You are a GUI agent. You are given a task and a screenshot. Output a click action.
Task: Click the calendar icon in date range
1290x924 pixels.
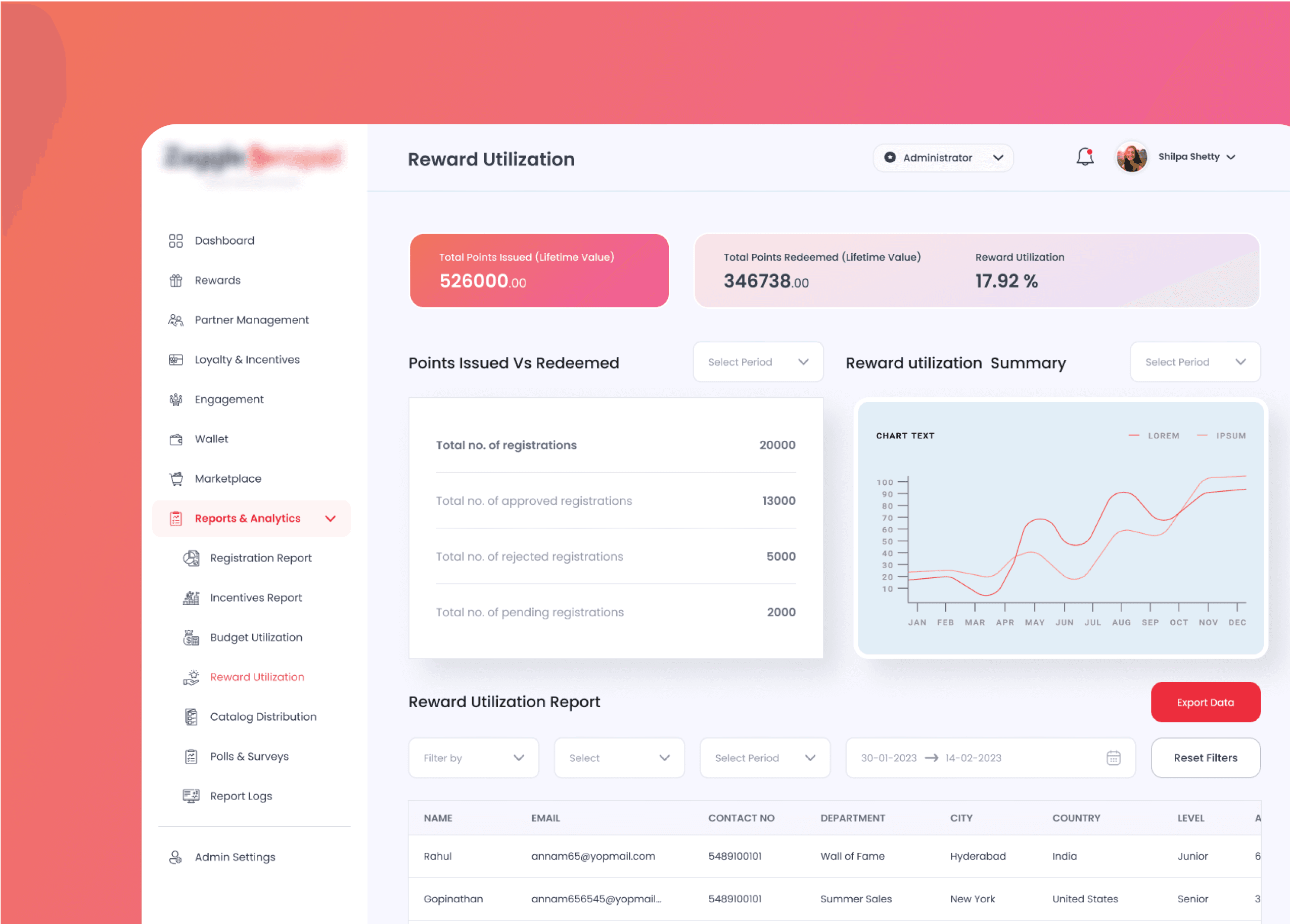click(x=1113, y=757)
